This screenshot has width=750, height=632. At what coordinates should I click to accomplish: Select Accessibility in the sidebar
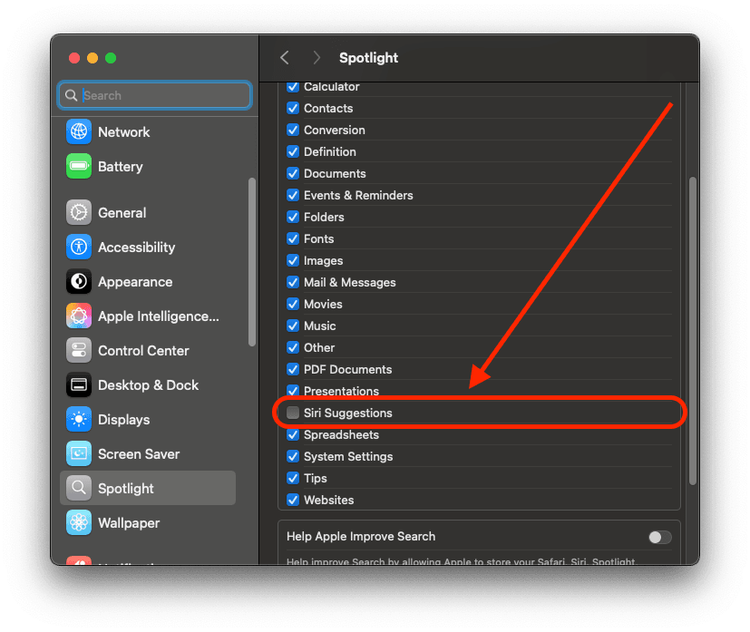tap(137, 247)
